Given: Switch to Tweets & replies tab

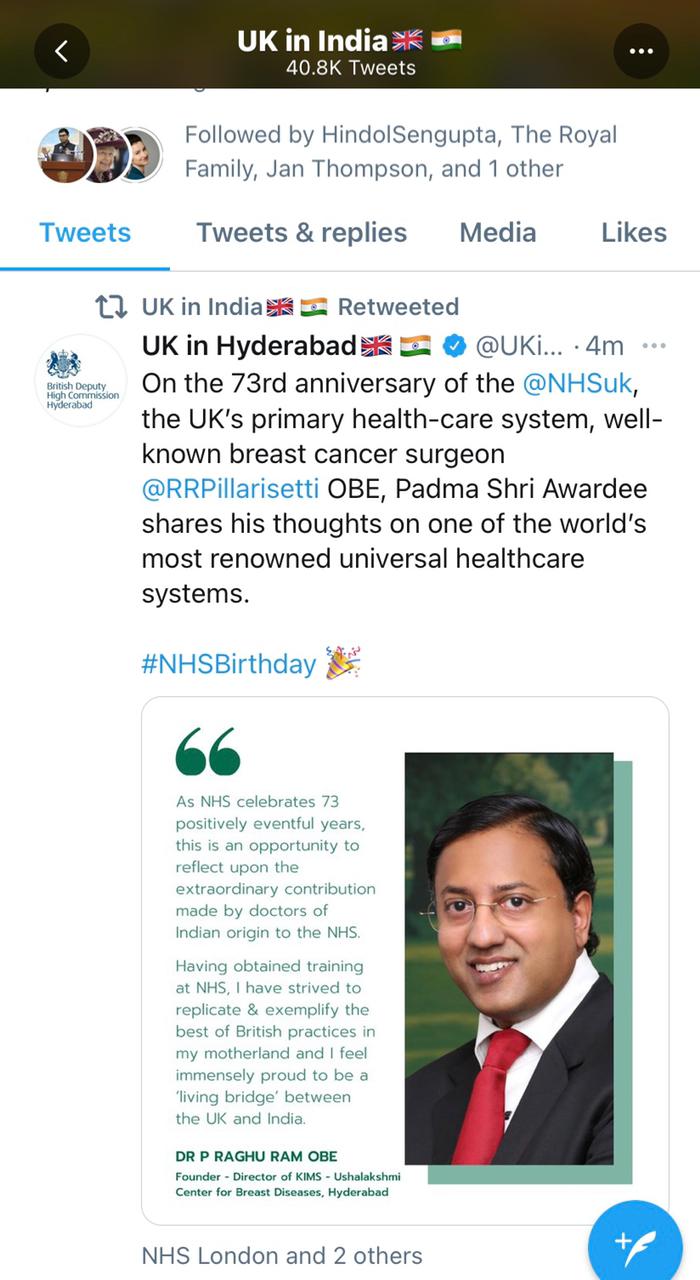Looking at the screenshot, I should coord(301,233).
